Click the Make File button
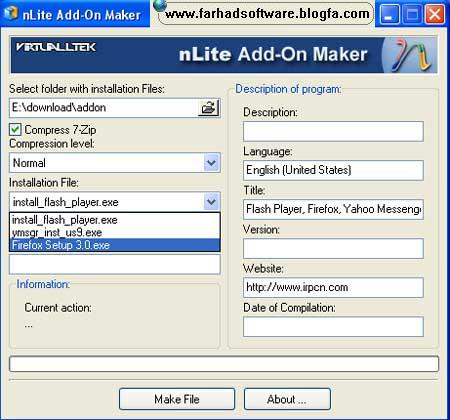This screenshot has width=450, height=420. (x=177, y=399)
